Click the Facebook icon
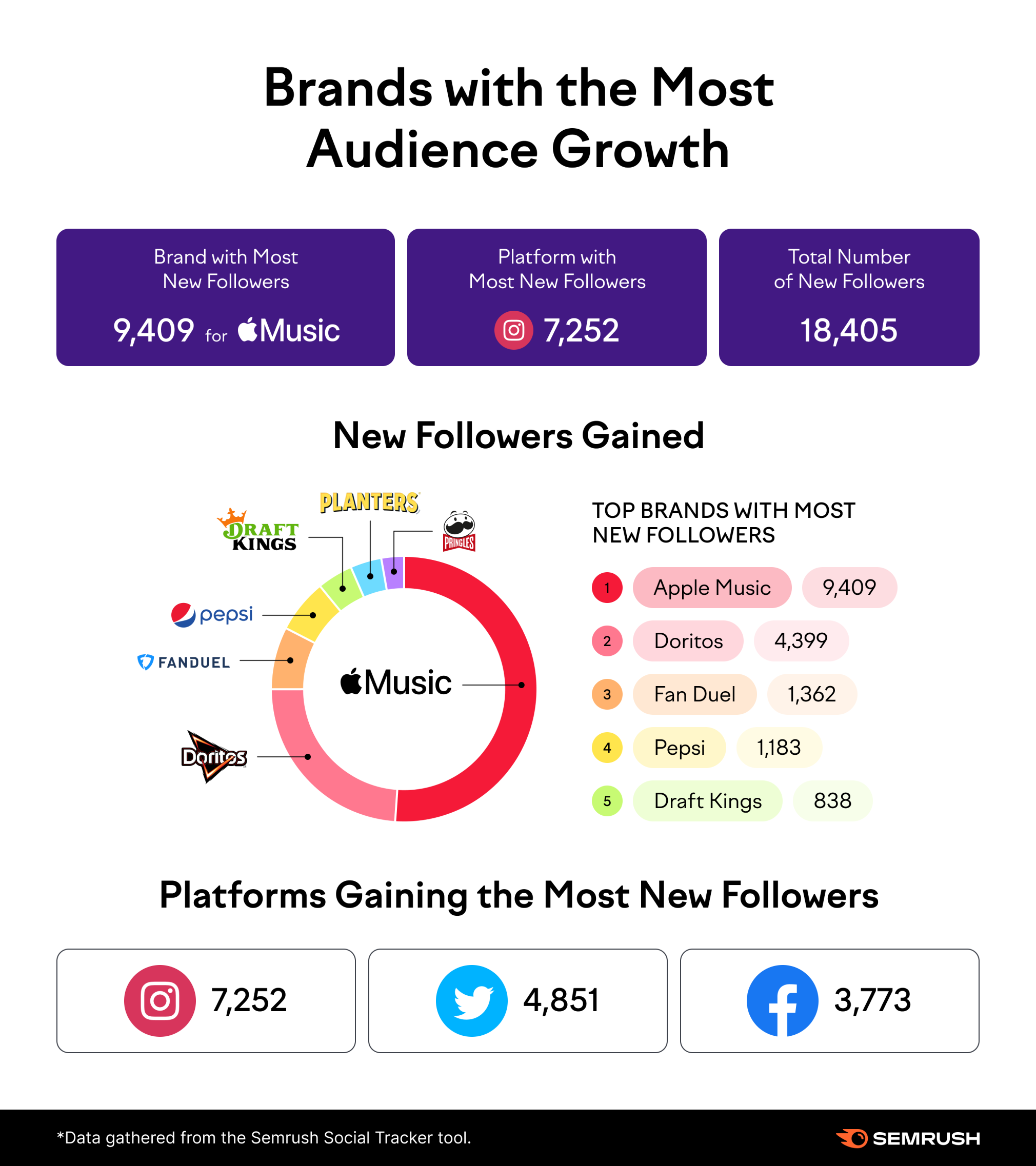 pos(782,1000)
